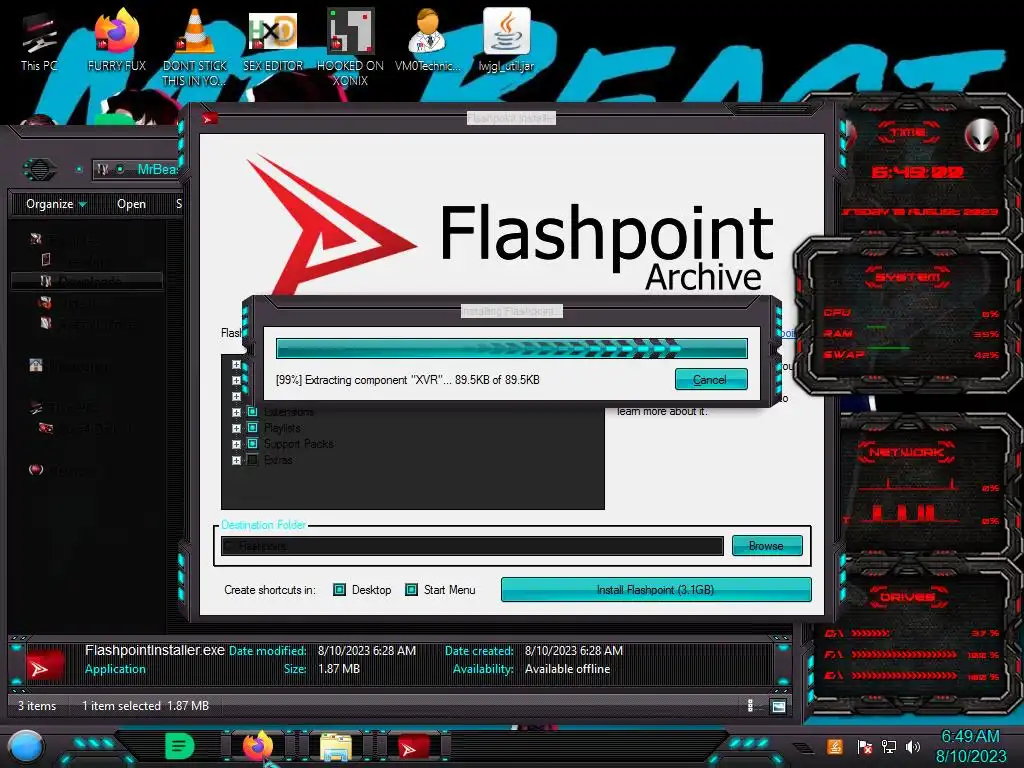Cancel the Flashpoint extraction
1024x768 pixels.
pyautogui.click(x=711, y=379)
